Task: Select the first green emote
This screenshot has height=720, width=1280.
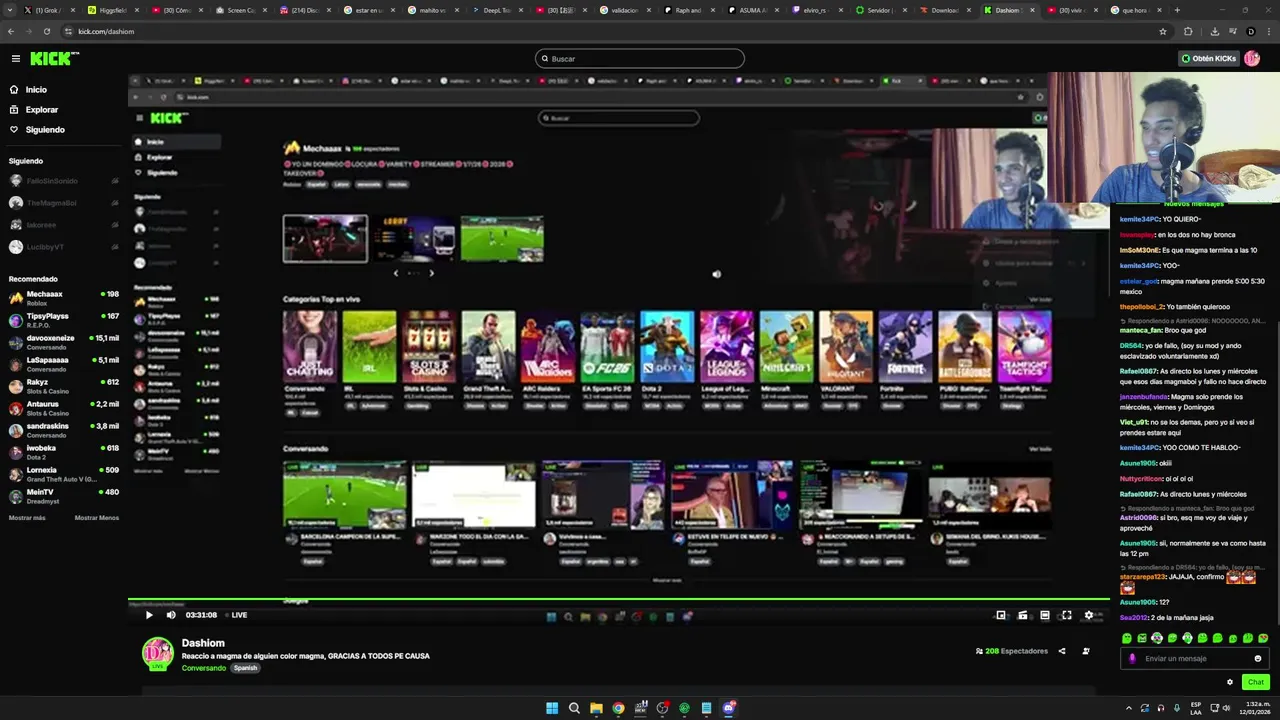Action: click(x=1127, y=638)
